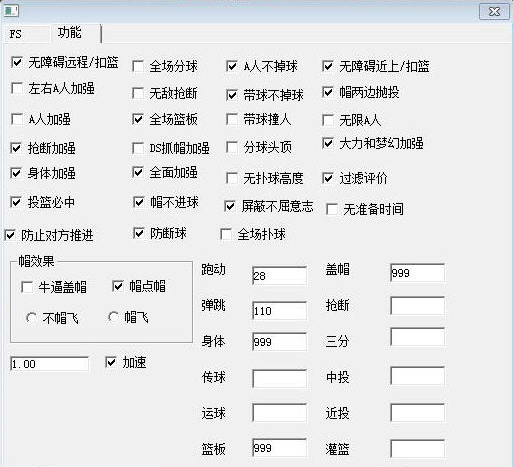Focus the empty 抢断 stat field
Screen dimensions: 513x467
[417, 306]
